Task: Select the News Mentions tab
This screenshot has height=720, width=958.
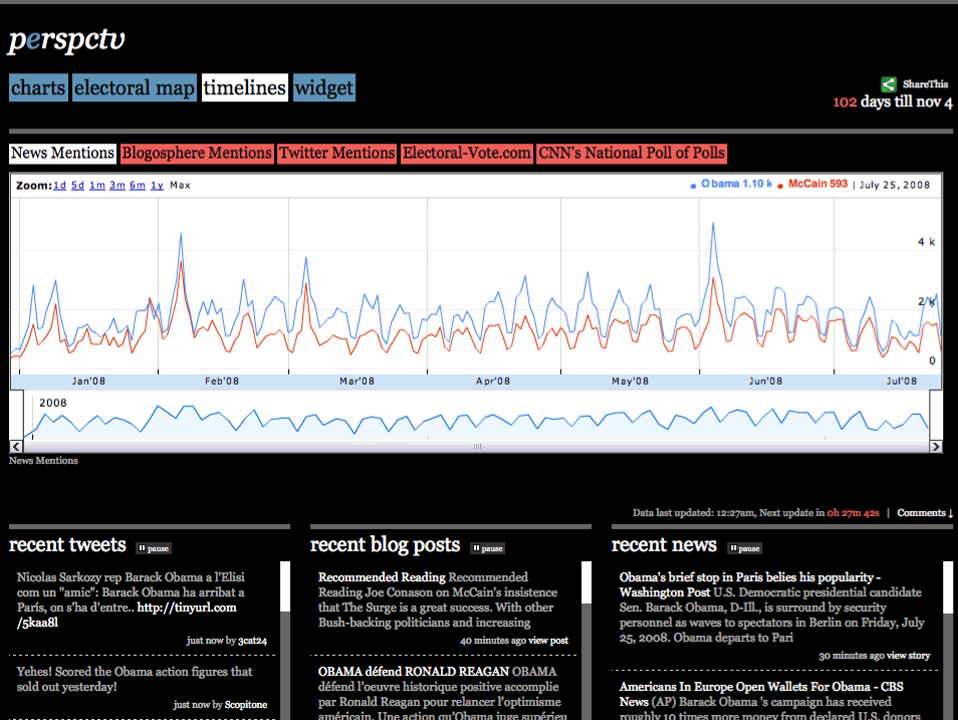Action: click(62, 153)
